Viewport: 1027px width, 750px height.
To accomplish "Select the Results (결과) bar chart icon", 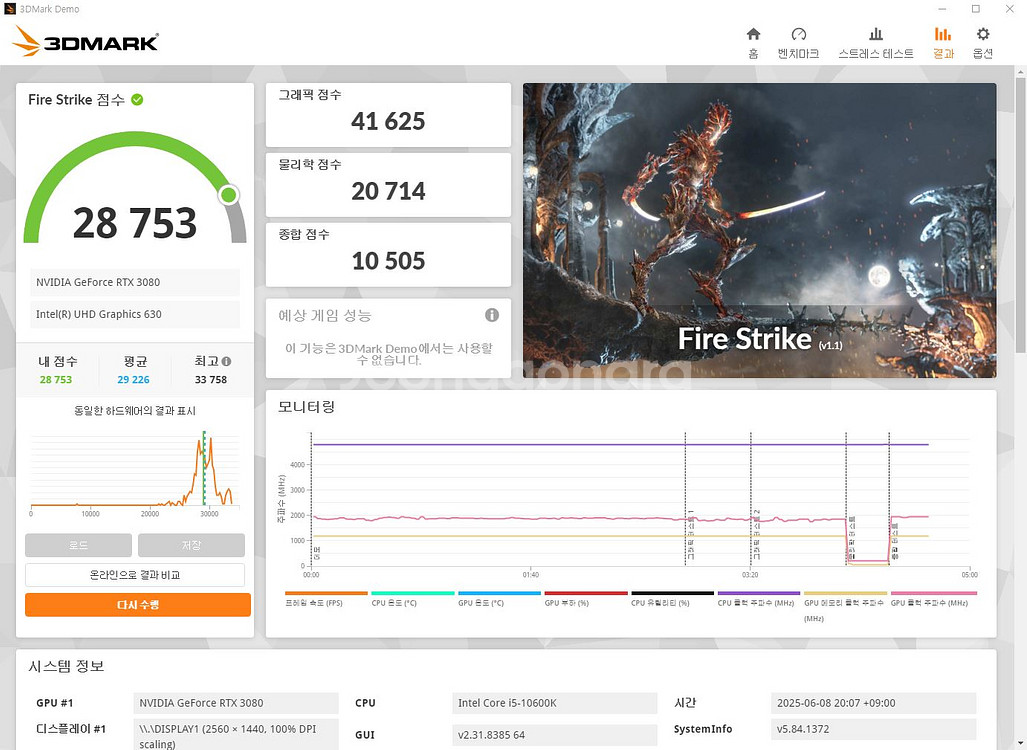I will [943, 34].
